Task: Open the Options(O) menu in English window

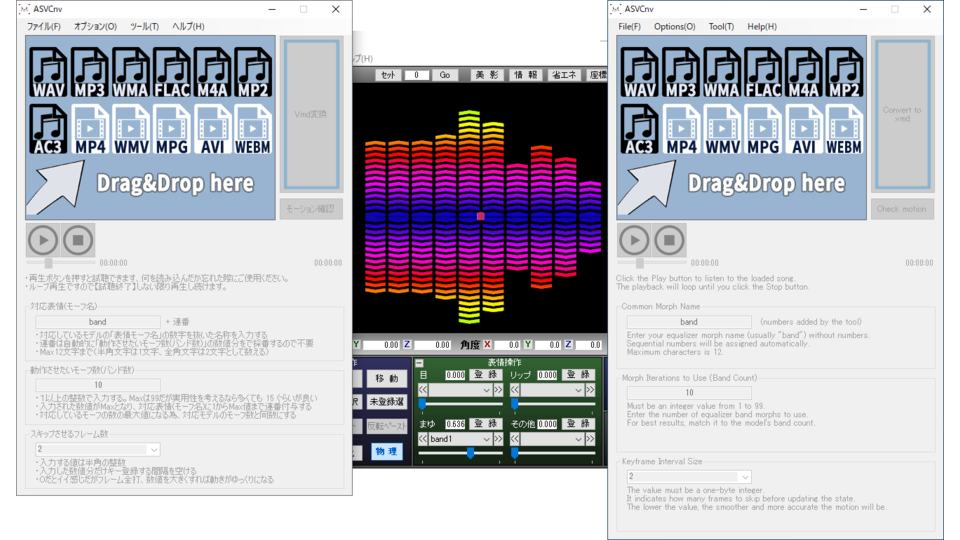Action: 675,26
